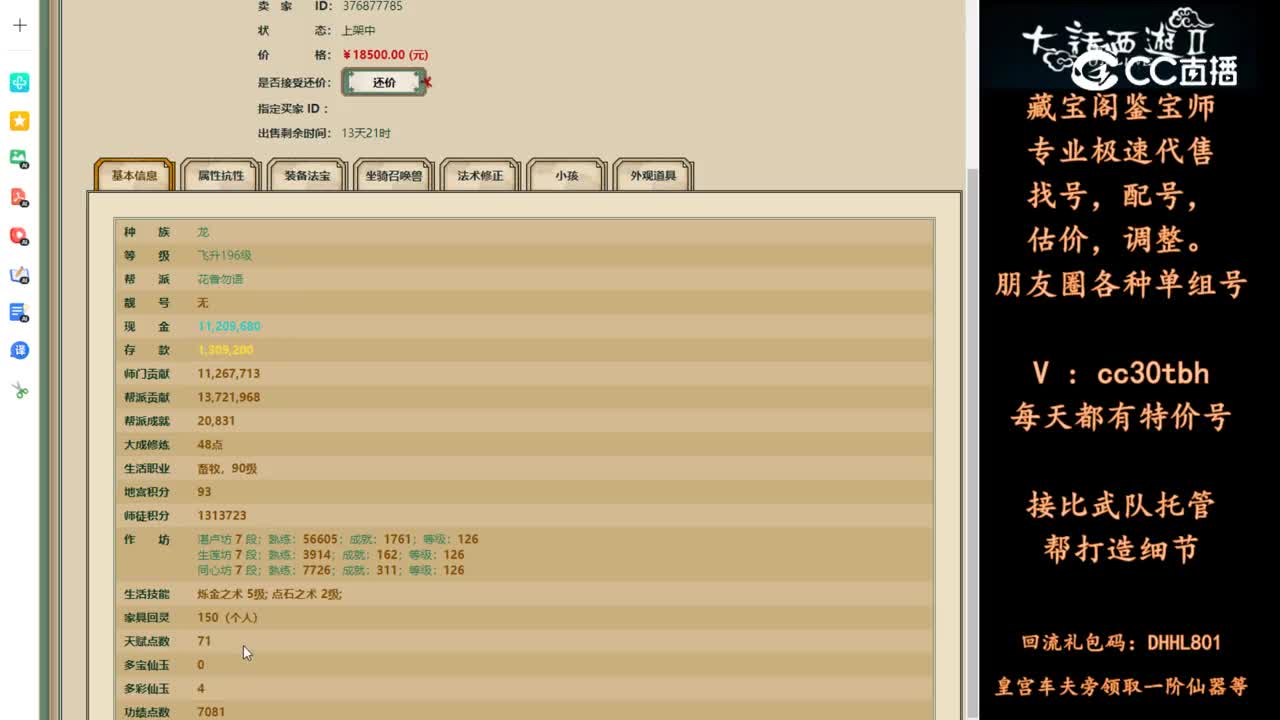This screenshot has height=720, width=1280.
Task: Click the 家具回灵 value 150 (个人)
Action: click(x=227, y=618)
